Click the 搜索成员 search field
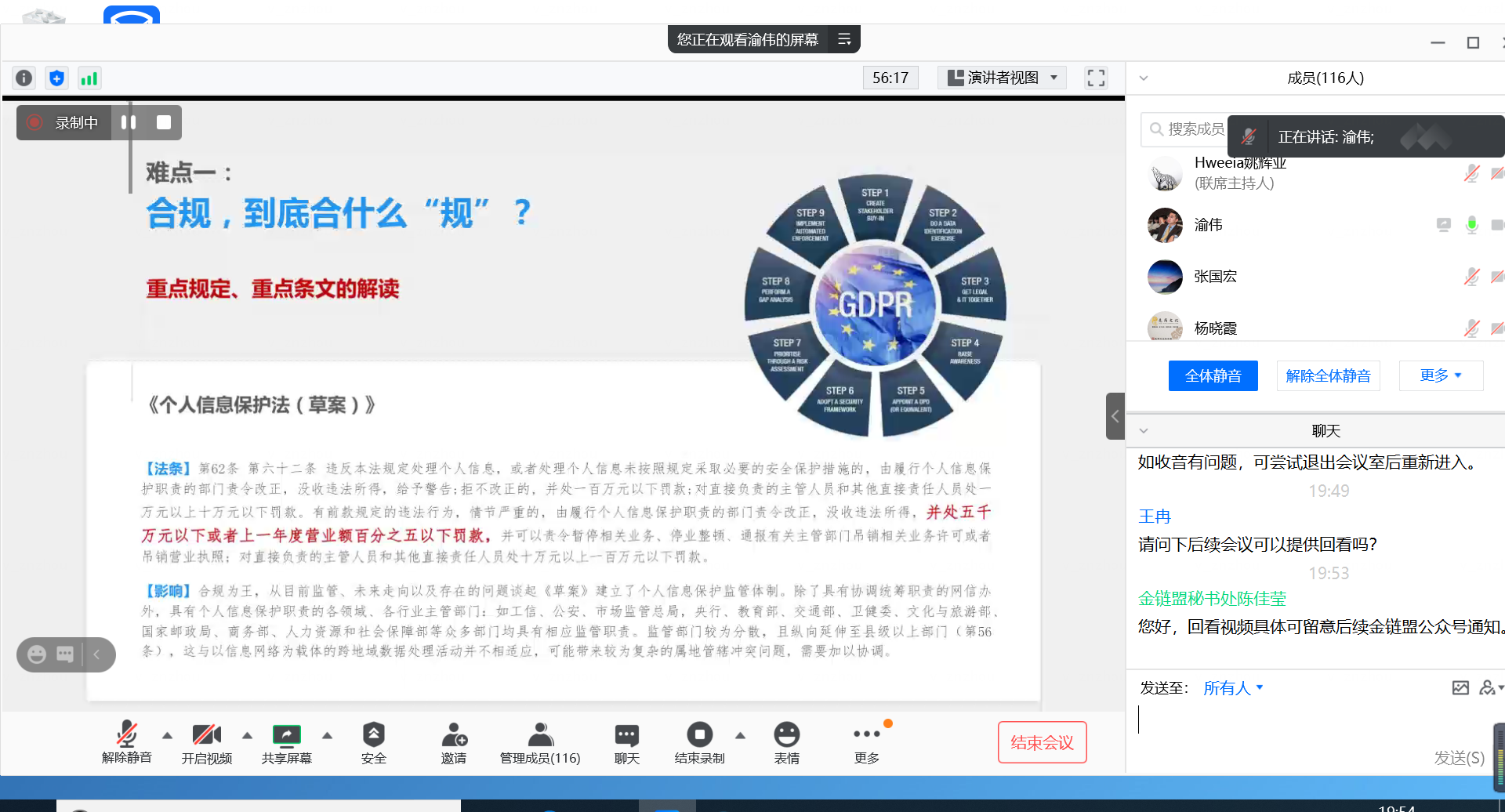 pyautogui.click(x=1185, y=129)
